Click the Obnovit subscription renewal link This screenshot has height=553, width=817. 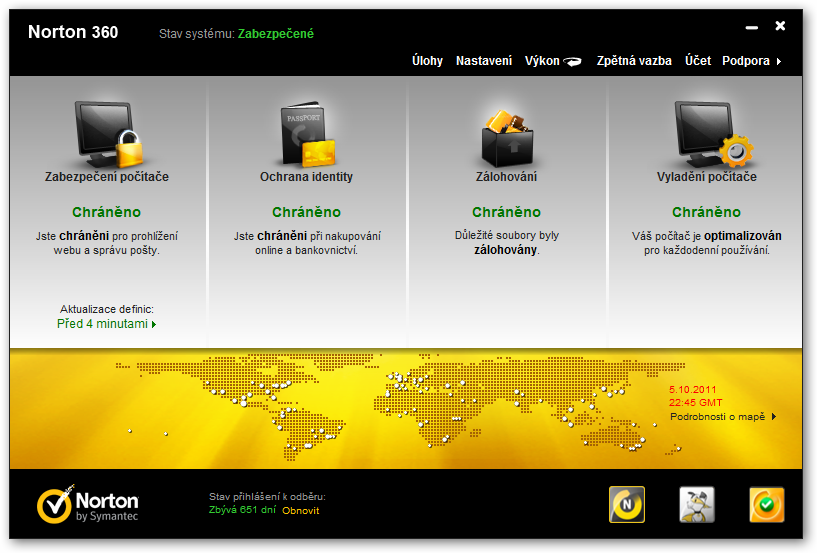point(301,511)
